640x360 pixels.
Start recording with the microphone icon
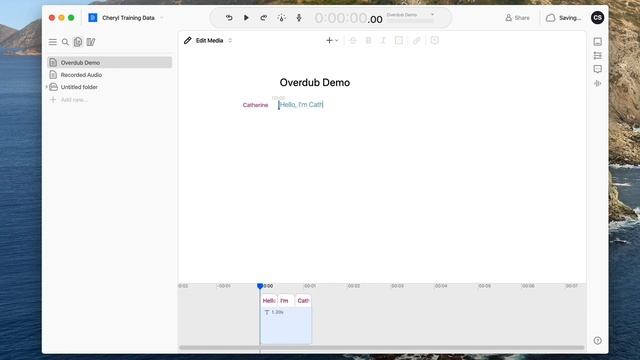click(x=299, y=18)
